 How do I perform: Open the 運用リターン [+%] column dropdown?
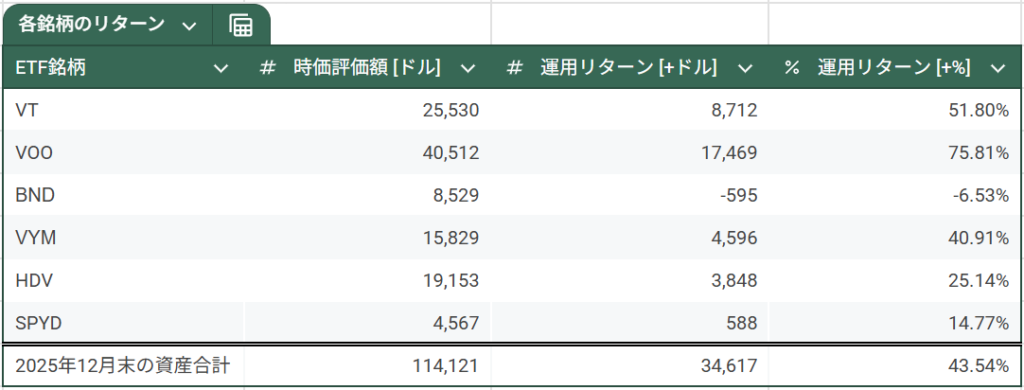point(997,68)
